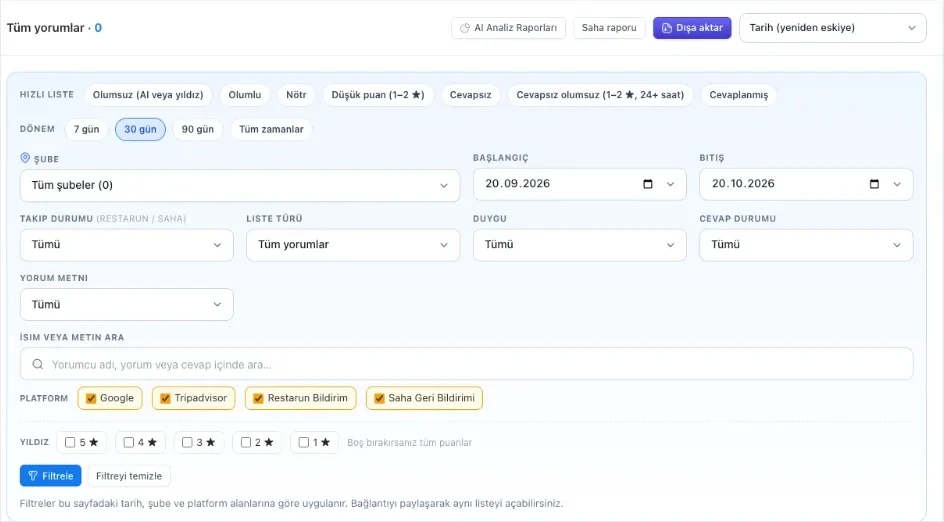Click the Tüm yorumlar count heading
The width and height of the screenshot is (944, 522).
(x=54, y=28)
